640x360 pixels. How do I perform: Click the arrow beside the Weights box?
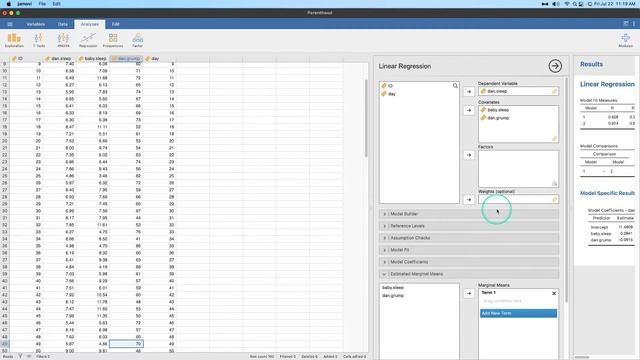[469, 200]
